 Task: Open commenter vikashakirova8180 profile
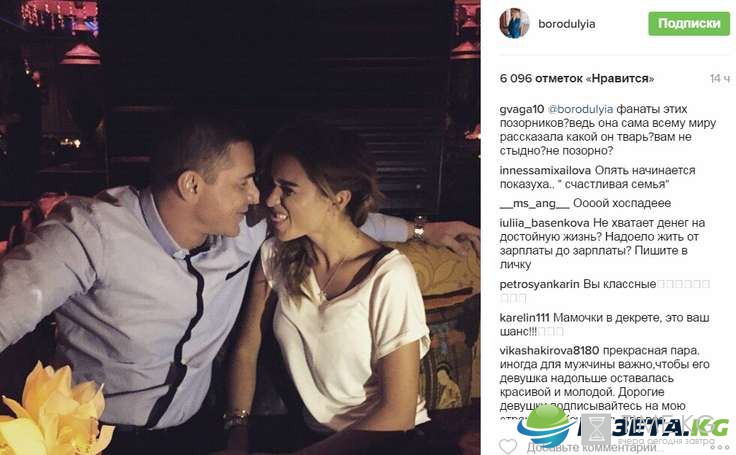point(549,351)
